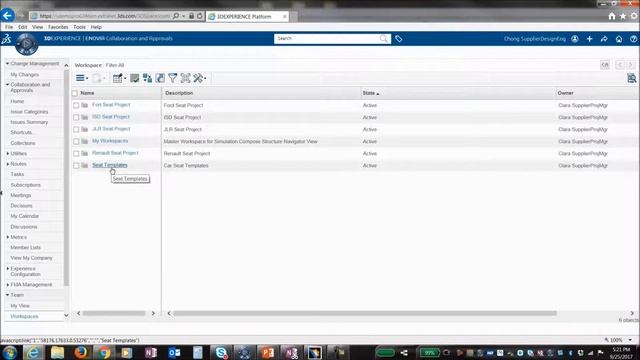Open the Ford Seat Project link
Screen dimensions: 640x360
tap(111, 104)
